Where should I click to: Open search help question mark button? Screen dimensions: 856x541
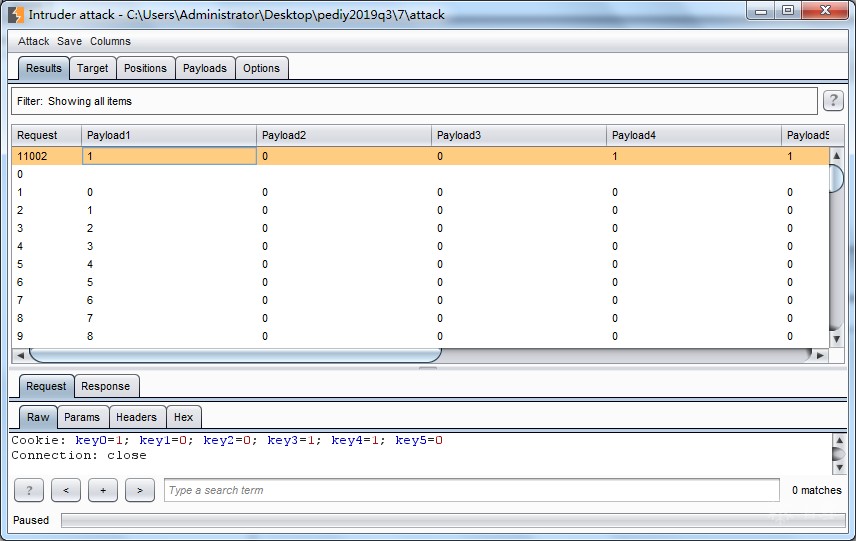29,490
